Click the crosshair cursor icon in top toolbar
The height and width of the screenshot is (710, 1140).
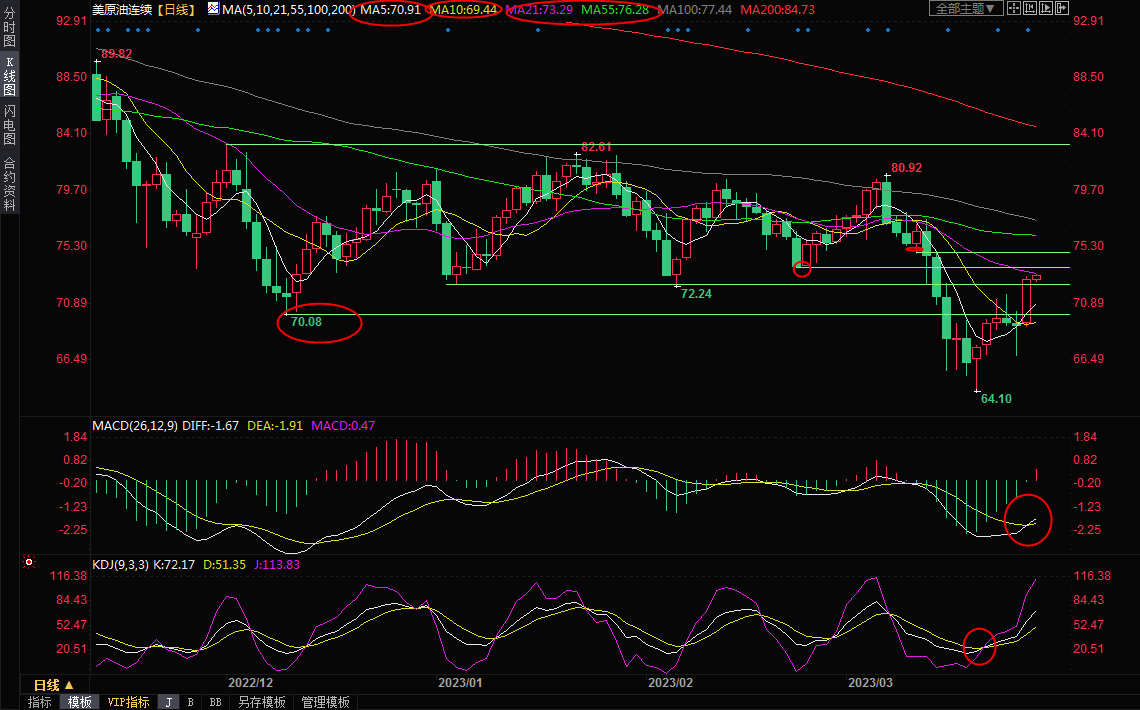[x=1016, y=9]
